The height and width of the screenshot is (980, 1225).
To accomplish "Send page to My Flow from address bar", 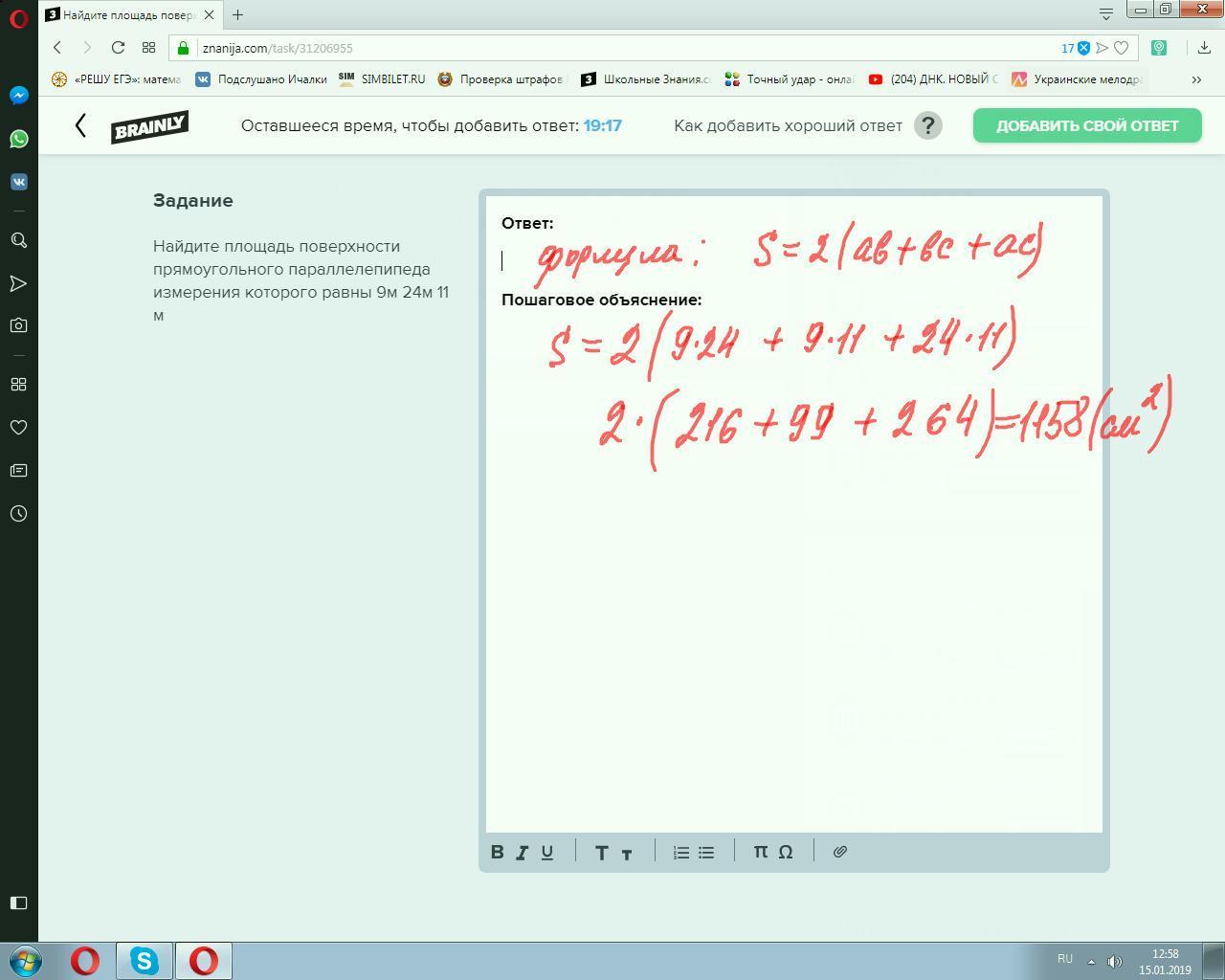I will point(1102,48).
